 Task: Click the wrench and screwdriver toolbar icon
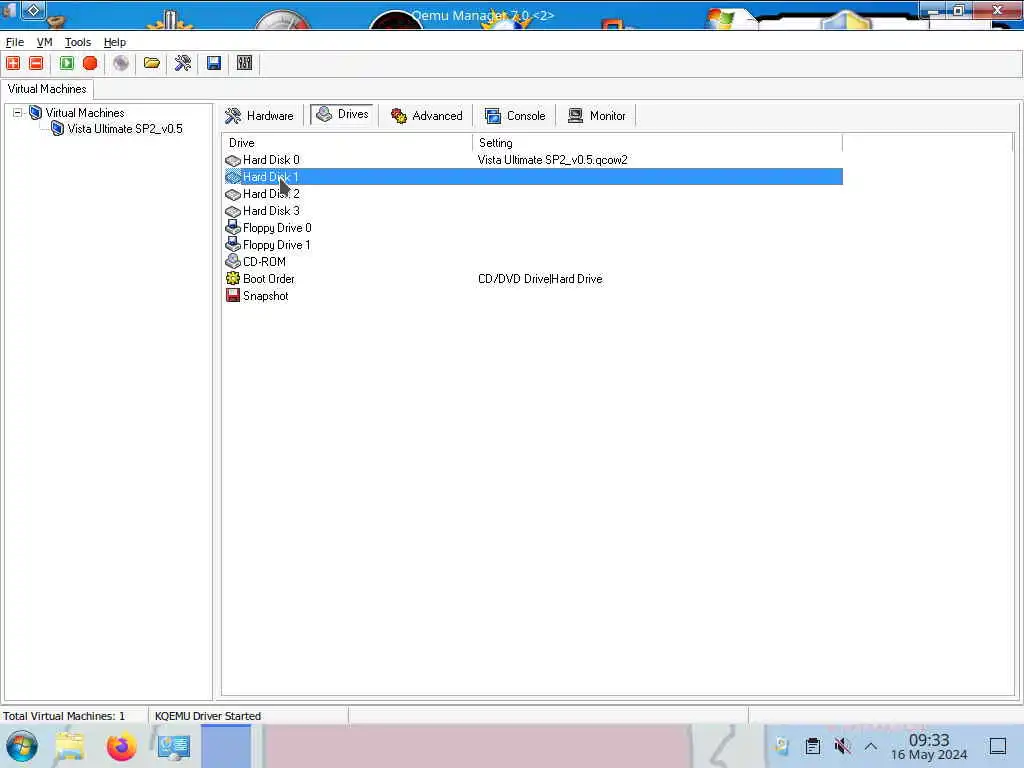(183, 63)
